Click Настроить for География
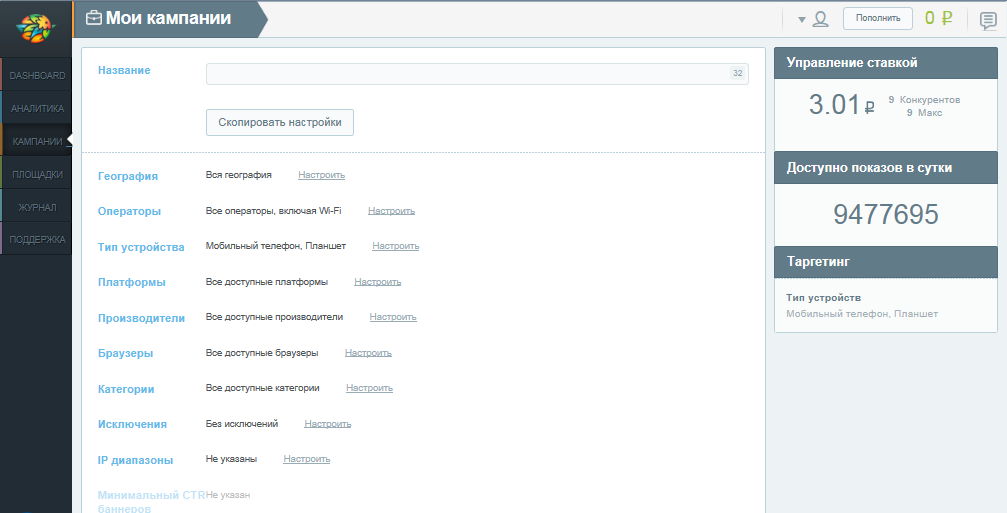 point(322,175)
